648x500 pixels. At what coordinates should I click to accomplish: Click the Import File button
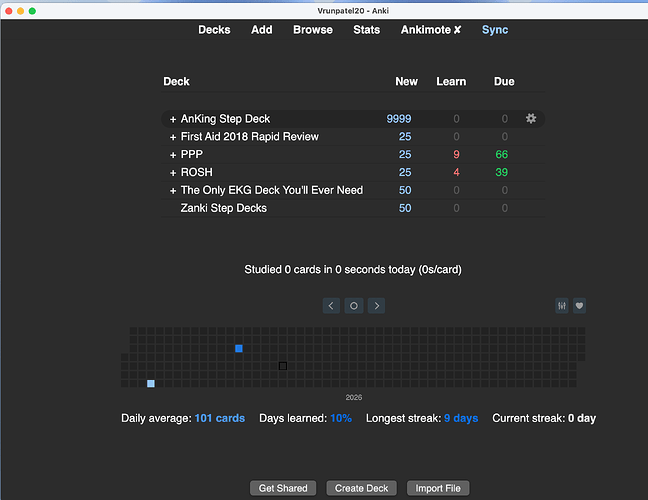click(x=438, y=488)
